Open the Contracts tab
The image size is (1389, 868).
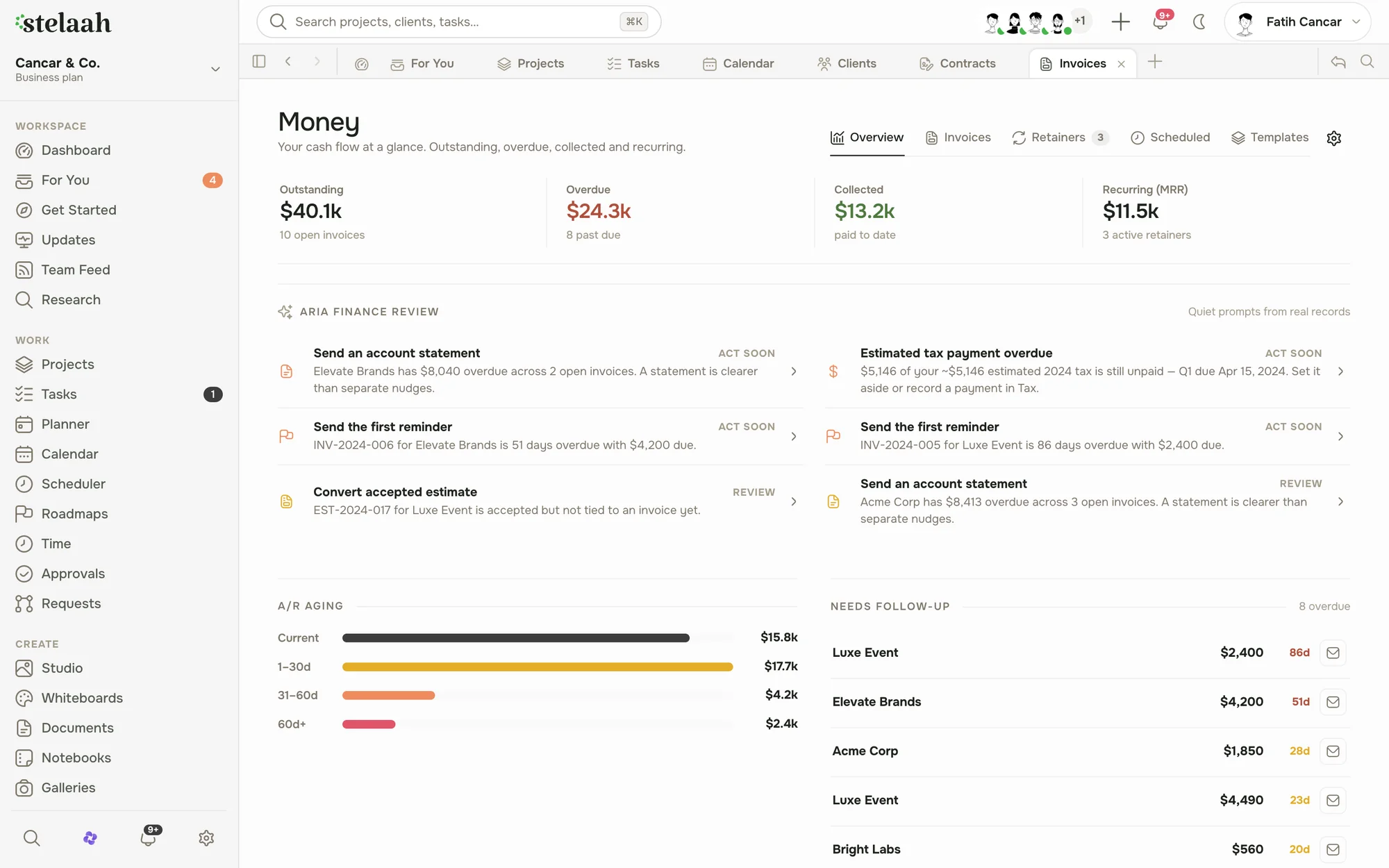(957, 64)
